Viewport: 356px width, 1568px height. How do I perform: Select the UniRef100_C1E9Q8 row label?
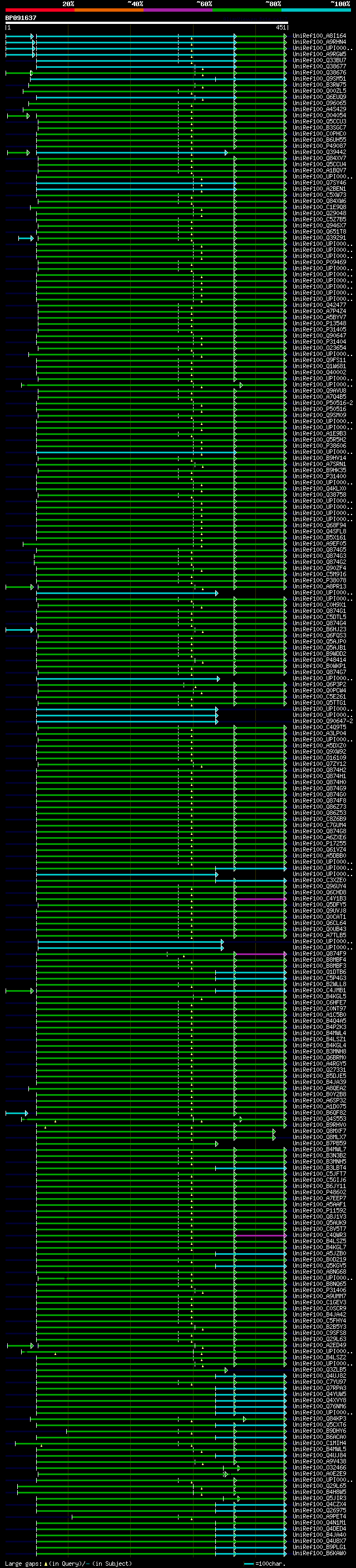pos(319,207)
